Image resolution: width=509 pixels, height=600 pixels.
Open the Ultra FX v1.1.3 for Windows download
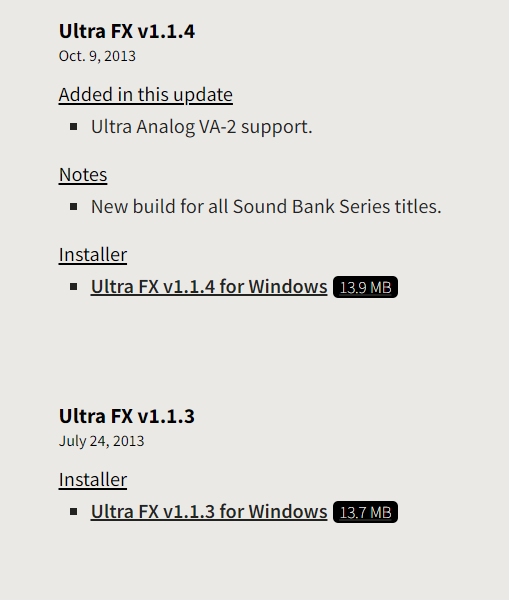pyautogui.click(x=209, y=512)
